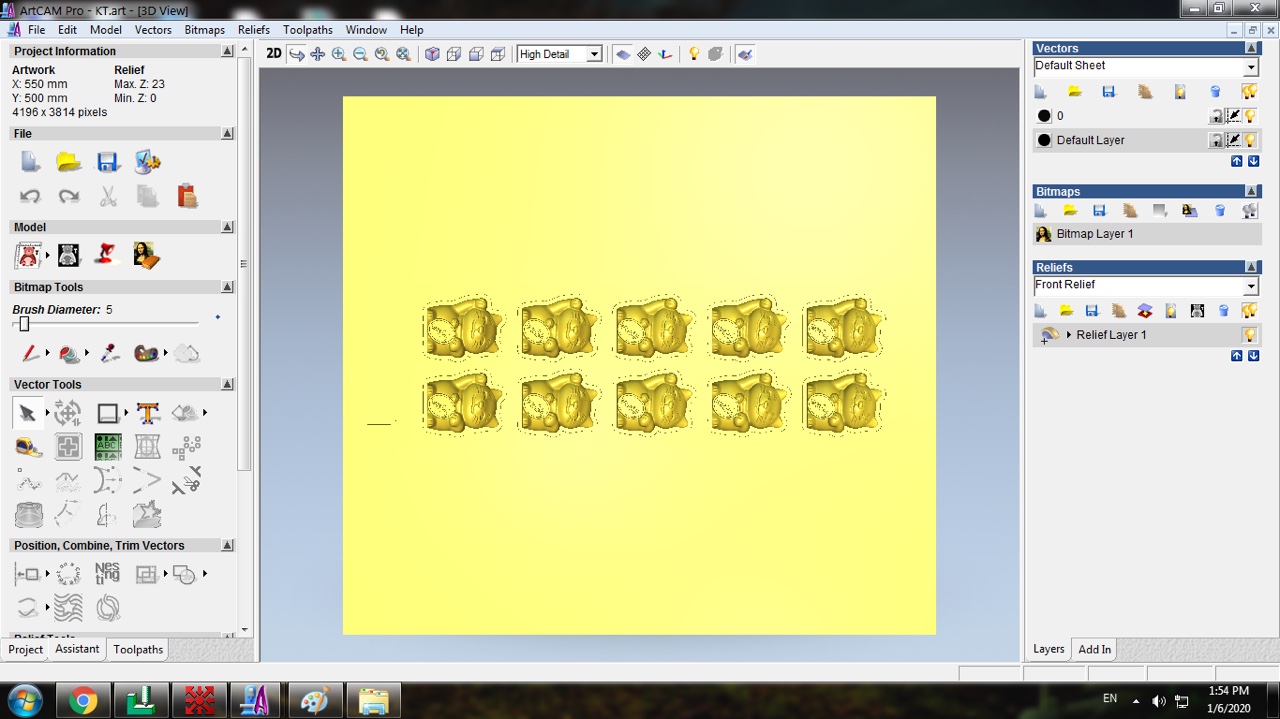The width and height of the screenshot is (1280, 719).
Task: Move relief layer down with blue arrow
Action: point(1253,356)
